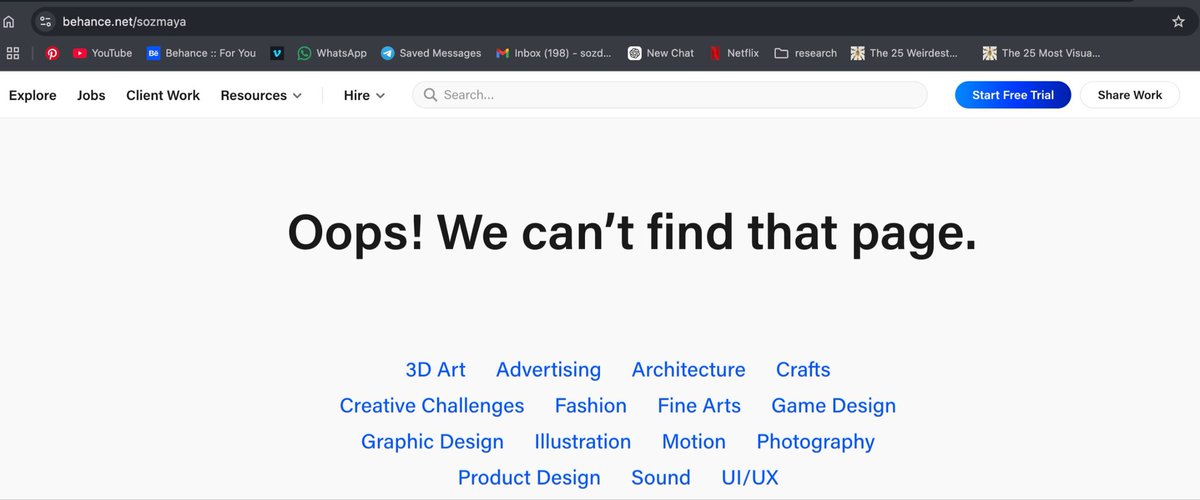Open the research bookmarks folder
Viewport: 1200px width, 500px height.
[x=805, y=53]
